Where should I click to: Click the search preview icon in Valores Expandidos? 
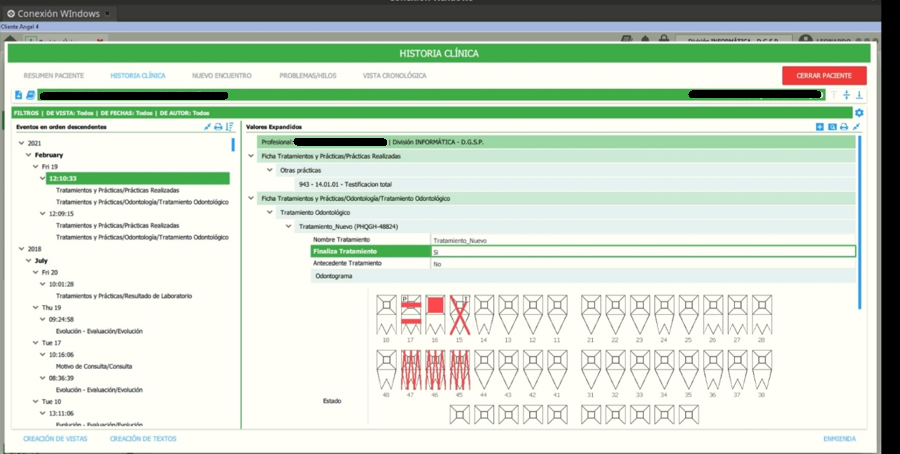tap(832, 127)
